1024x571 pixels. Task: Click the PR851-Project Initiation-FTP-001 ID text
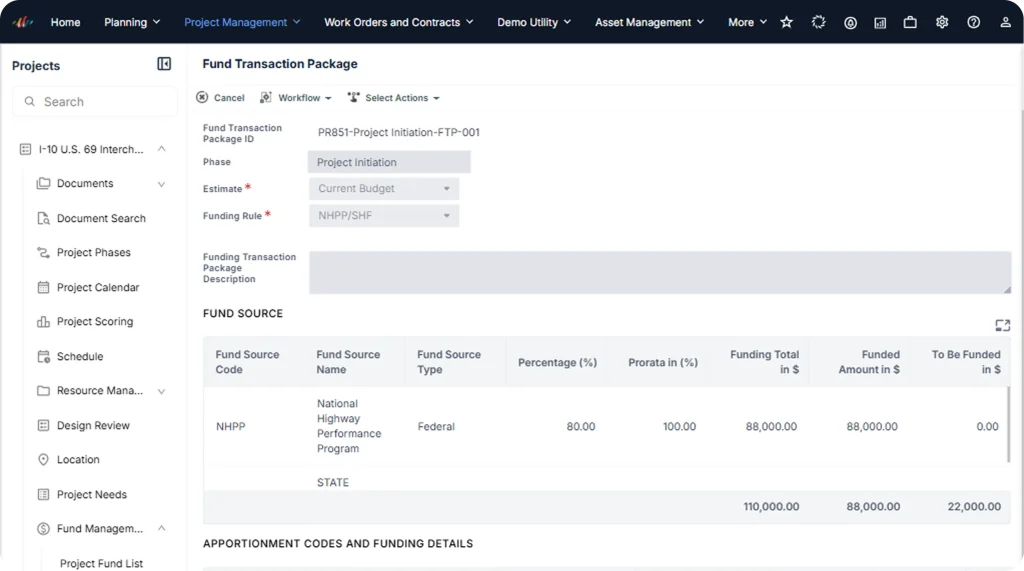click(x=398, y=133)
